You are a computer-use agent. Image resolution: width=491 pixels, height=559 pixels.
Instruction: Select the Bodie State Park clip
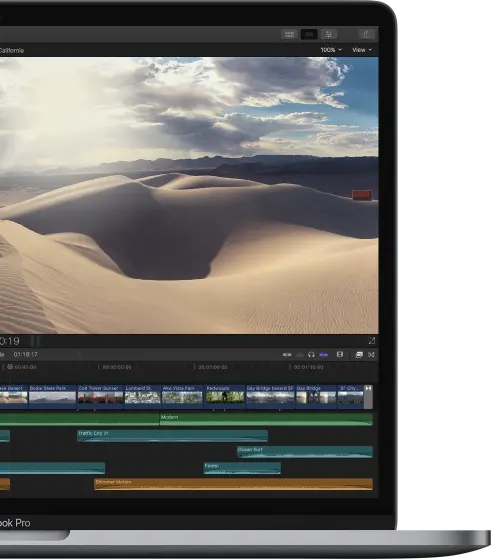tap(52, 397)
